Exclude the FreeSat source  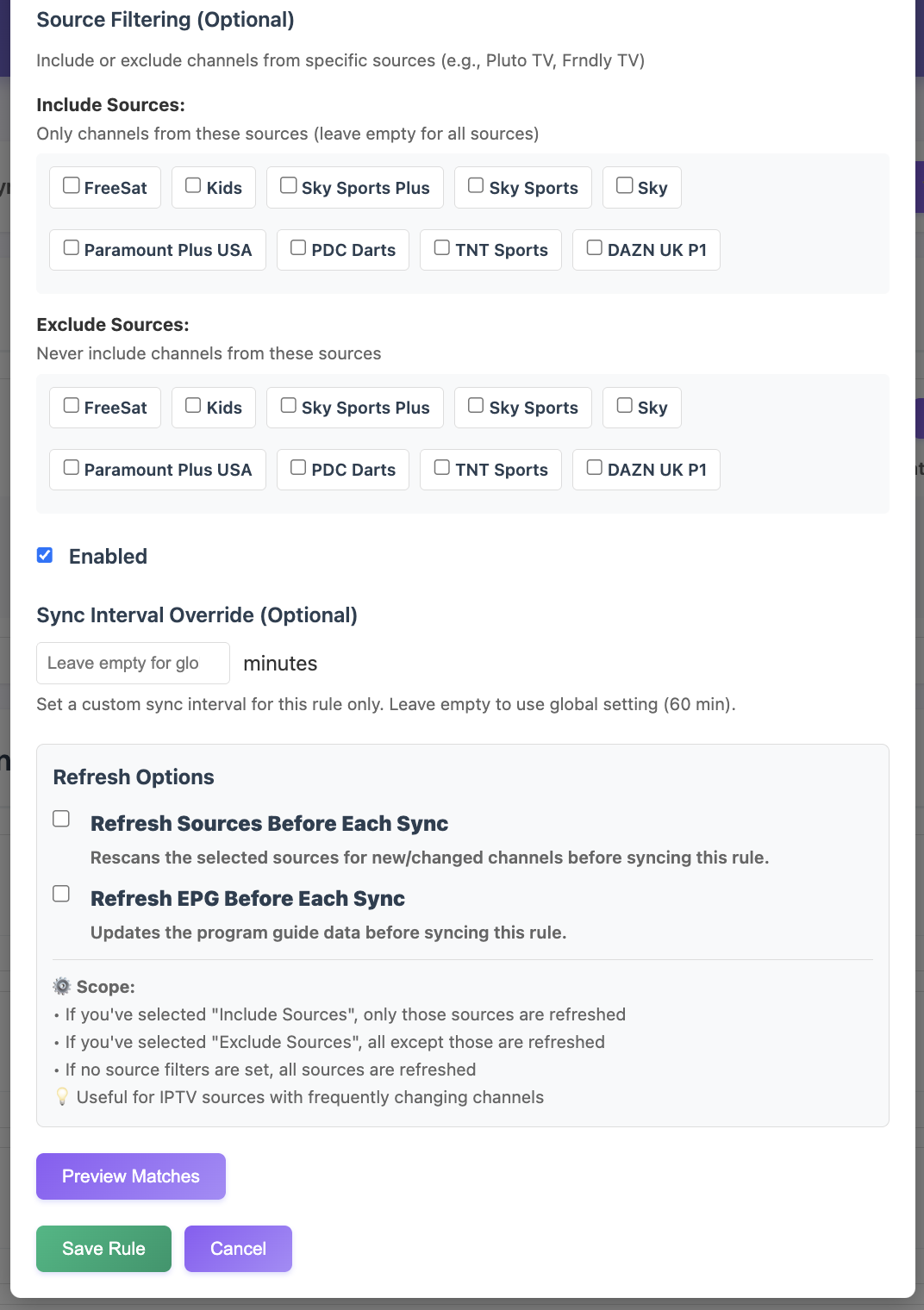click(72, 406)
